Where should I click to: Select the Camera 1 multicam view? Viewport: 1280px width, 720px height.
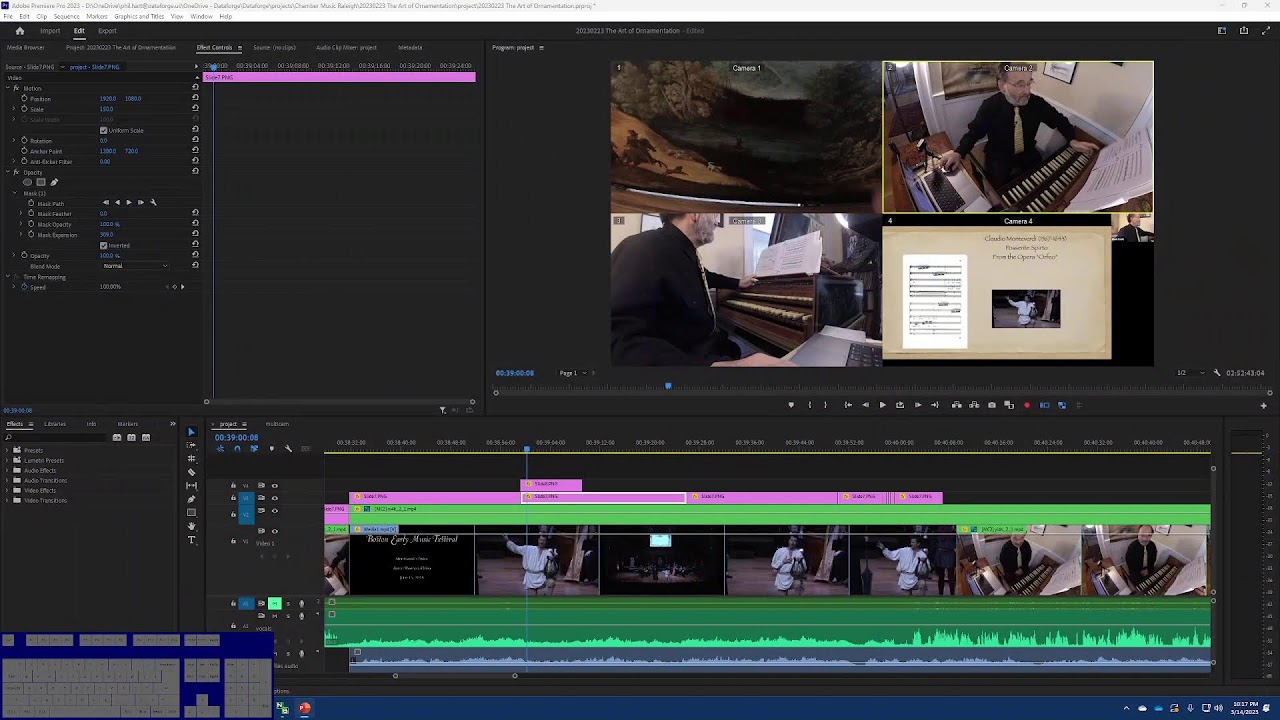(x=746, y=137)
